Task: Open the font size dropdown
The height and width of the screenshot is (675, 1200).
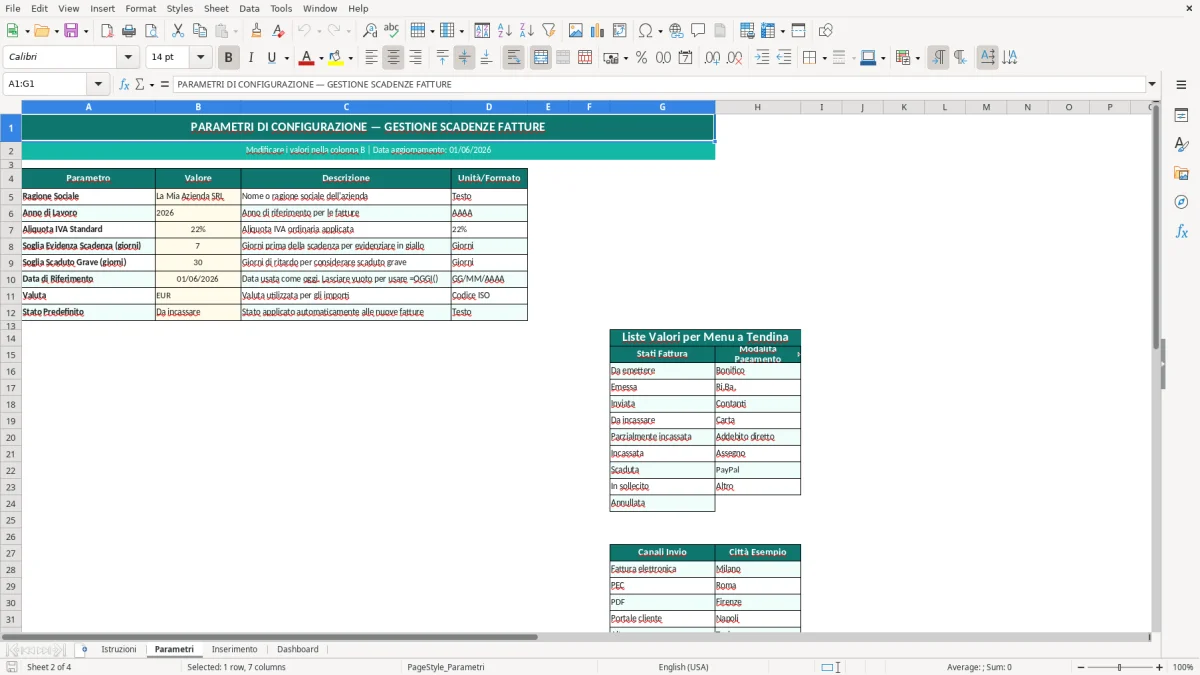Action: pos(200,58)
